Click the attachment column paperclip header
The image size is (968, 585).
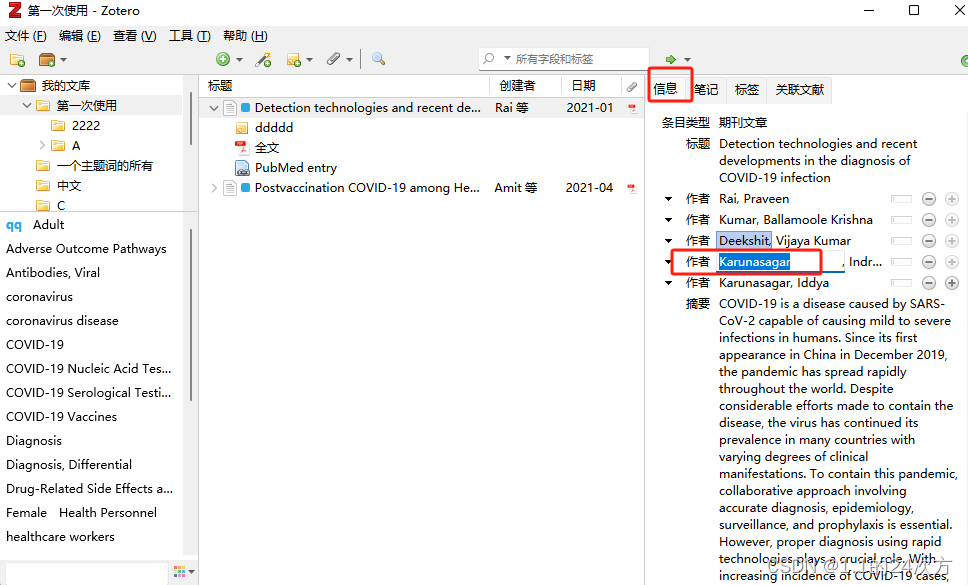(632, 86)
